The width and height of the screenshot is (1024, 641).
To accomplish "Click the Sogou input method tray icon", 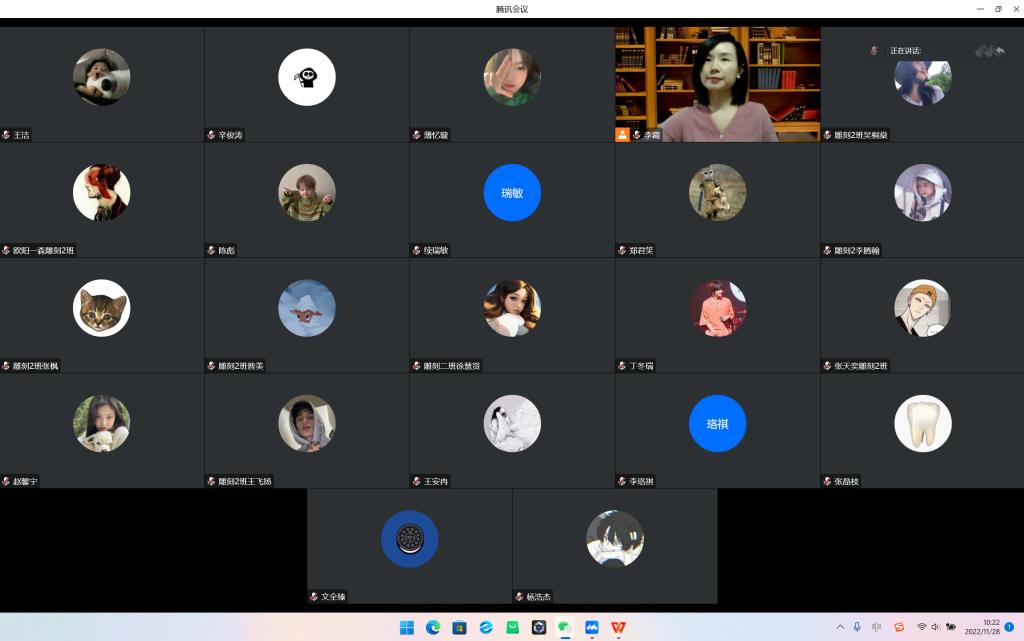I will point(899,627).
